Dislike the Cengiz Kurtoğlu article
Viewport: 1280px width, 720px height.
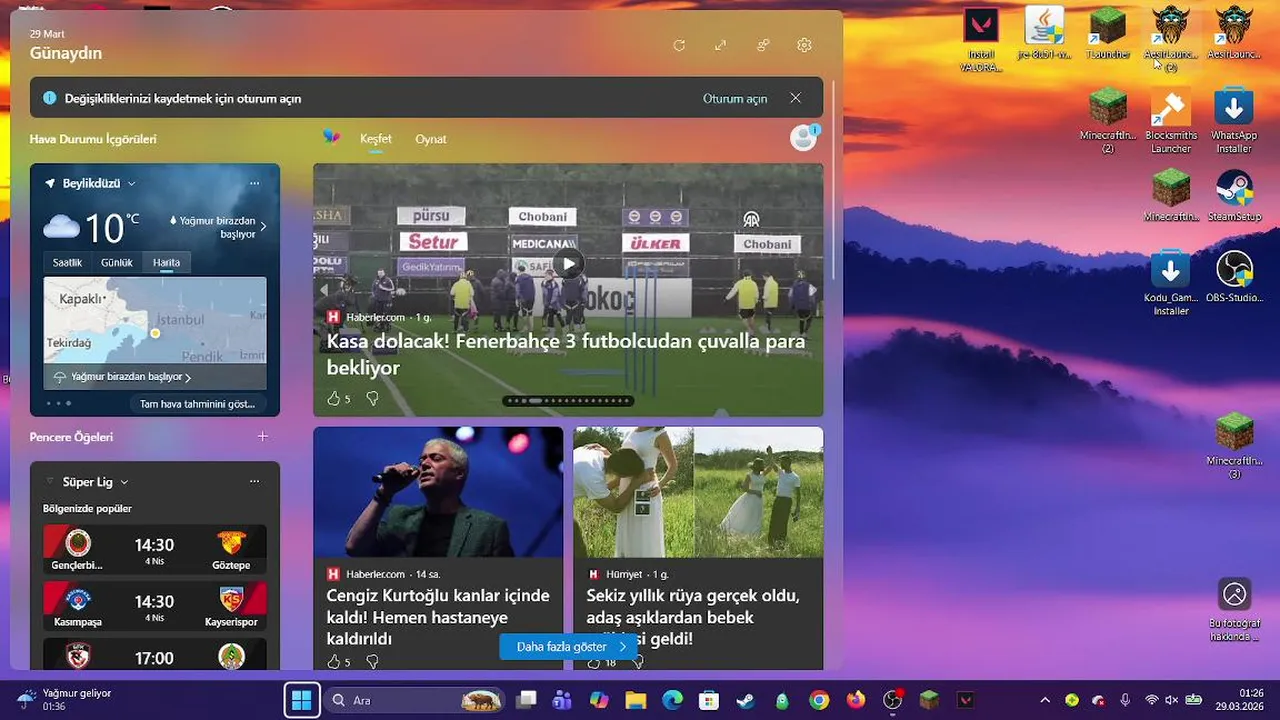372,662
